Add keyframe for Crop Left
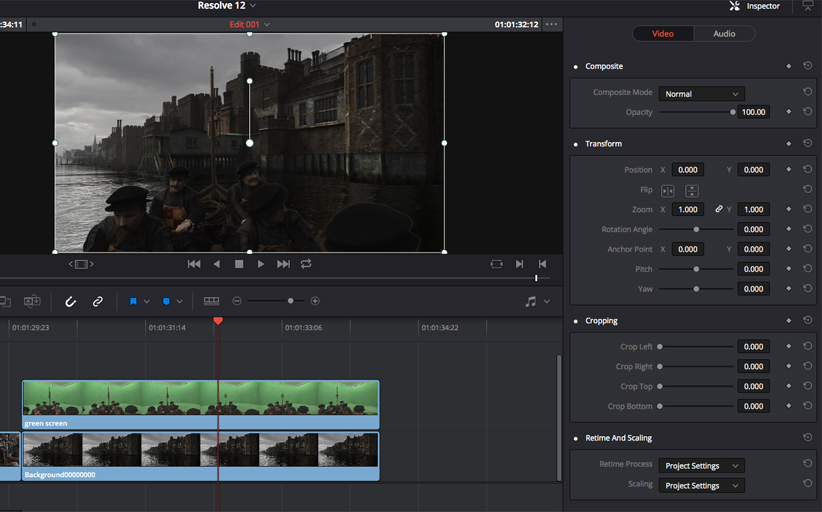Image resolution: width=822 pixels, height=512 pixels. 788,346
